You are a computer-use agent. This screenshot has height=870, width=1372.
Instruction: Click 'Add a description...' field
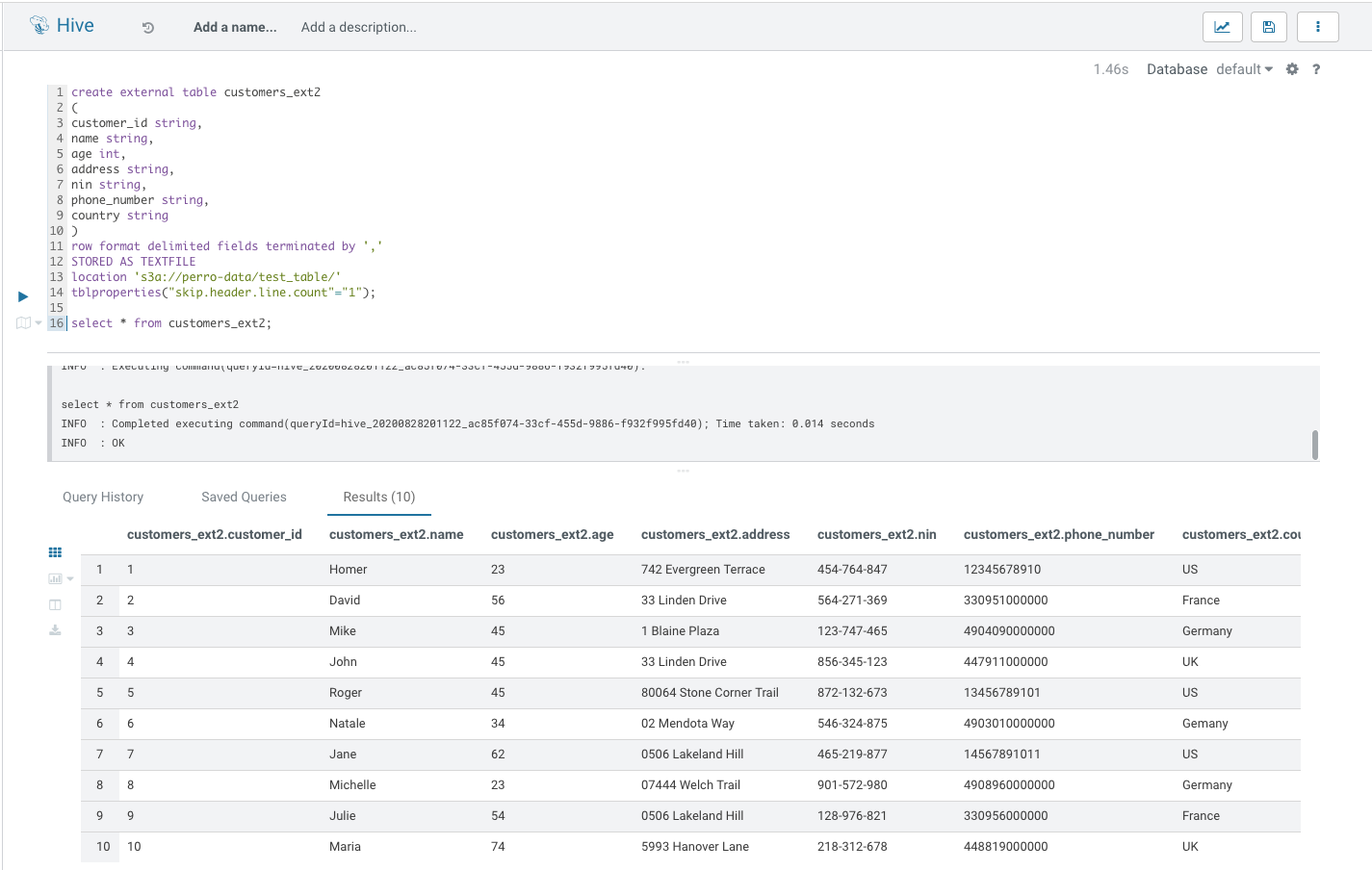point(358,27)
